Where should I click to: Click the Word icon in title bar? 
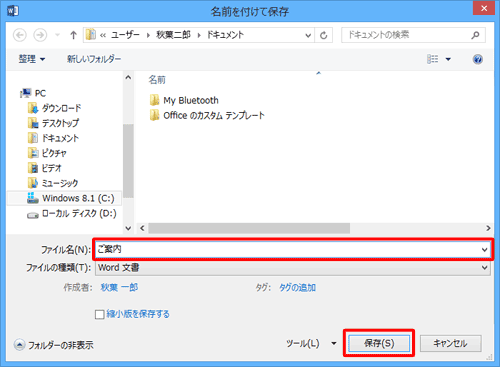click(x=13, y=11)
